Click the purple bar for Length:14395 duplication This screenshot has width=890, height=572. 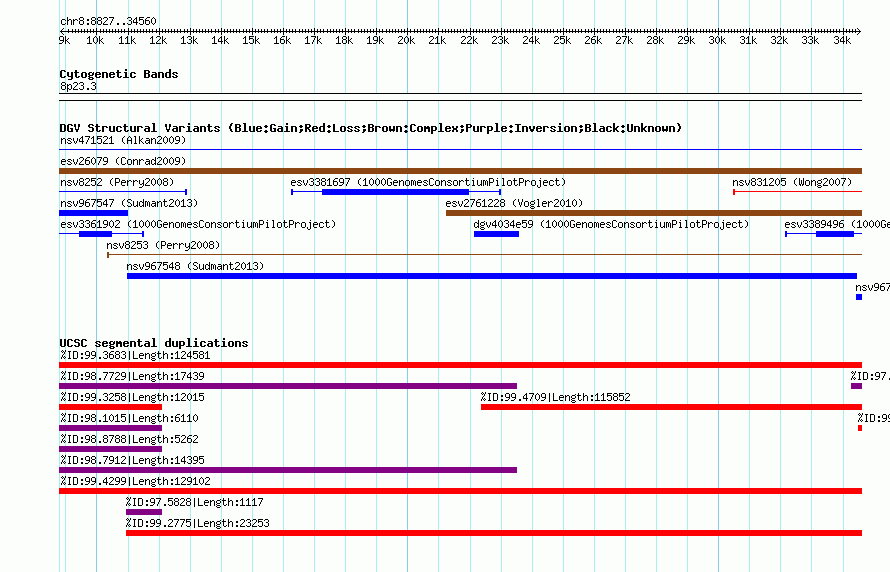pyautogui.click(x=288, y=470)
